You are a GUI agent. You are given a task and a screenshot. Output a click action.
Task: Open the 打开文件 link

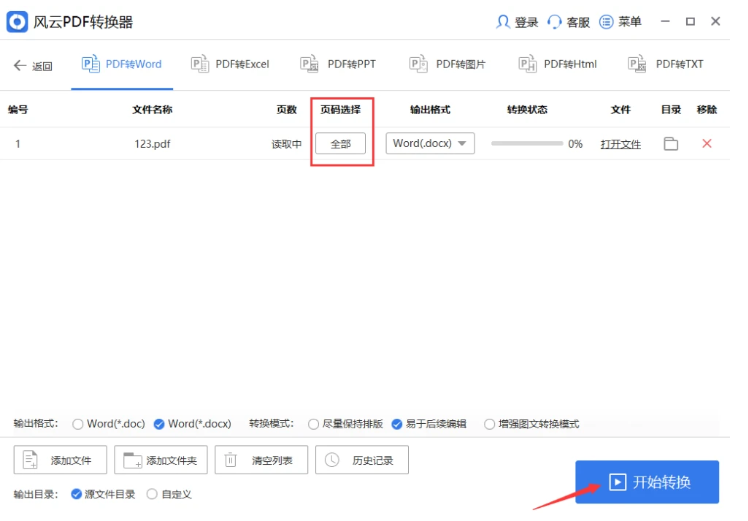point(620,144)
